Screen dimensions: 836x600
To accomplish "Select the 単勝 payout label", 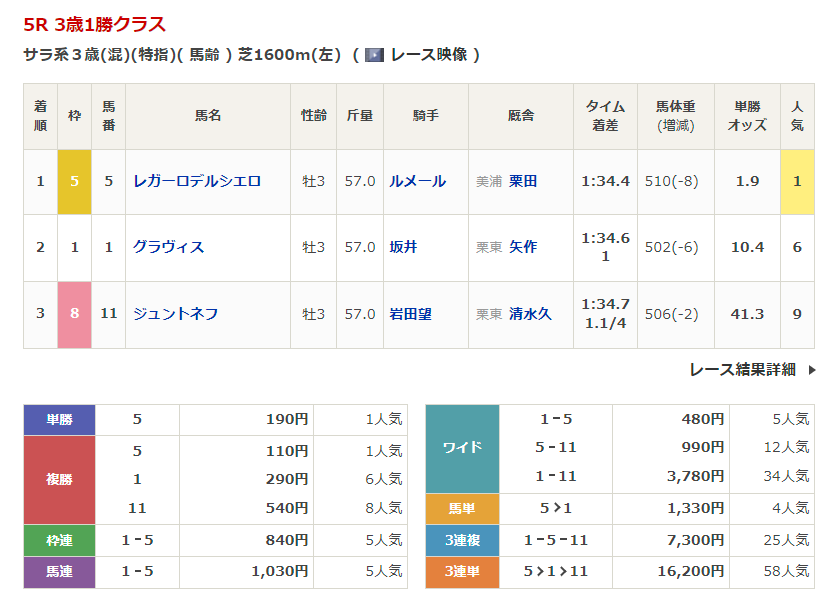I will [59, 420].
